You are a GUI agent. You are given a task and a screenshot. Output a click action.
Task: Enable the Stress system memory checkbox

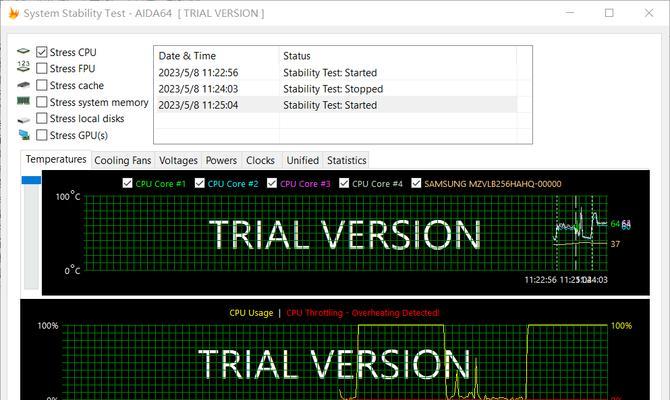41,102
